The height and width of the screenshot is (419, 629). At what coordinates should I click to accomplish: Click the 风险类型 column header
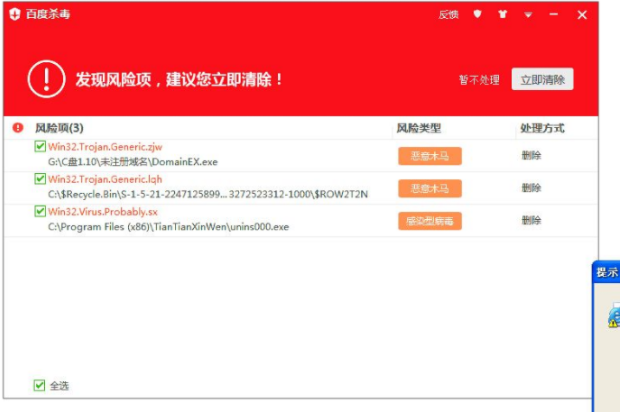(x=418, y=128)
